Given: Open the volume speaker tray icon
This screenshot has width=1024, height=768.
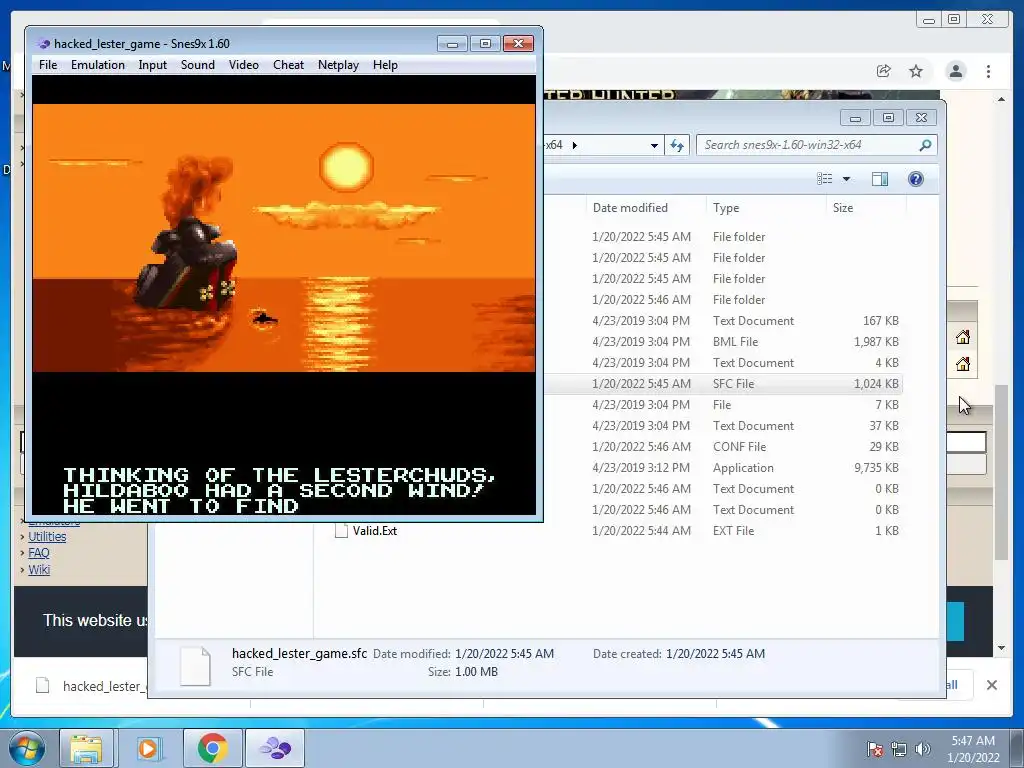Looking at the screenshot, I should (x=922, y=749).
